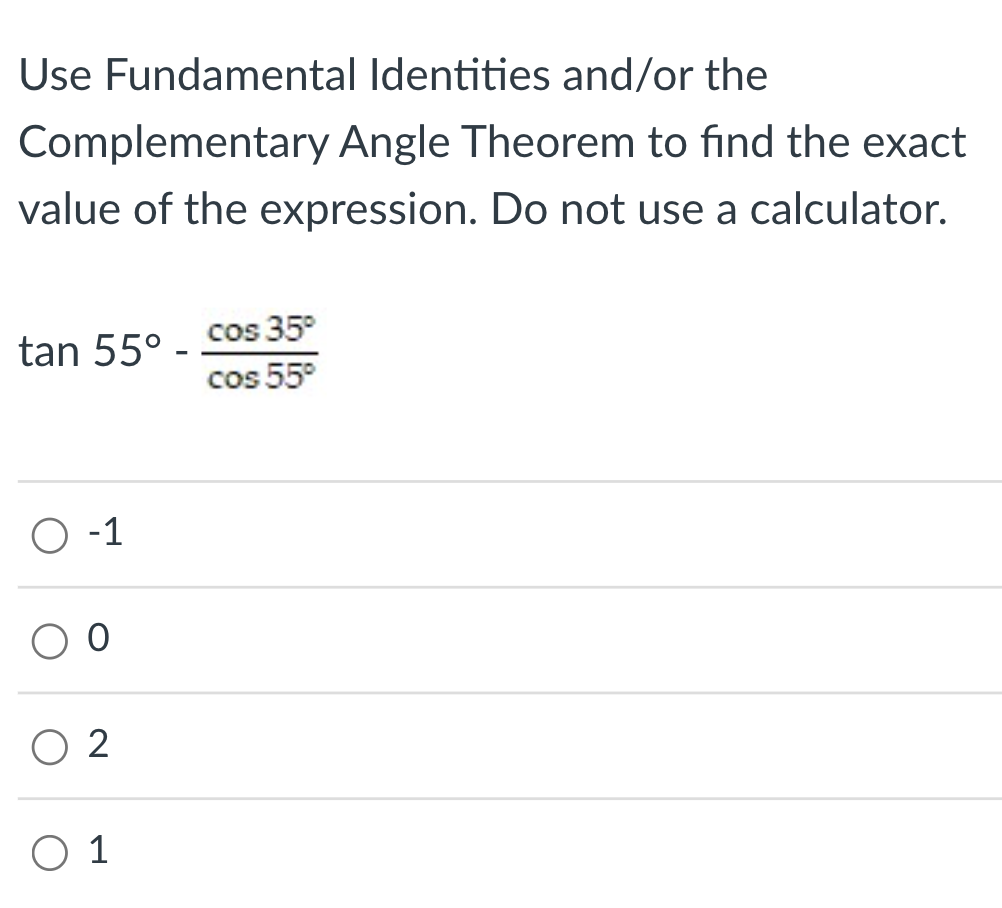Viewport: 1002px width, 908px height.
Task: Click the fraction cos 35° over cos 55°
Action: 261,352
